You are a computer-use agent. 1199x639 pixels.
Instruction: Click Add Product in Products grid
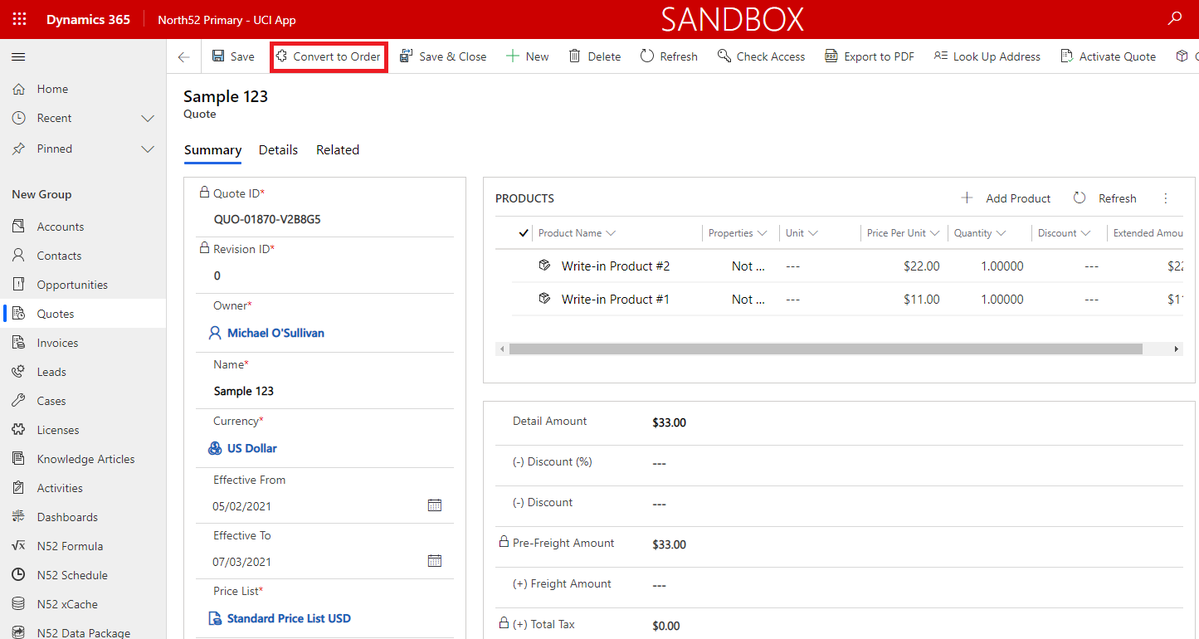point(1006,198)
